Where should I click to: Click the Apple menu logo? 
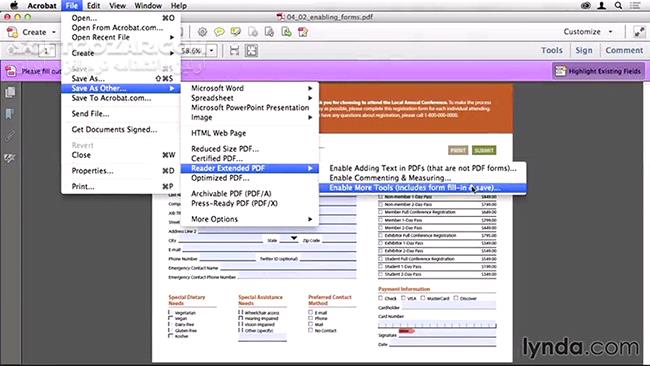[14, 5]
